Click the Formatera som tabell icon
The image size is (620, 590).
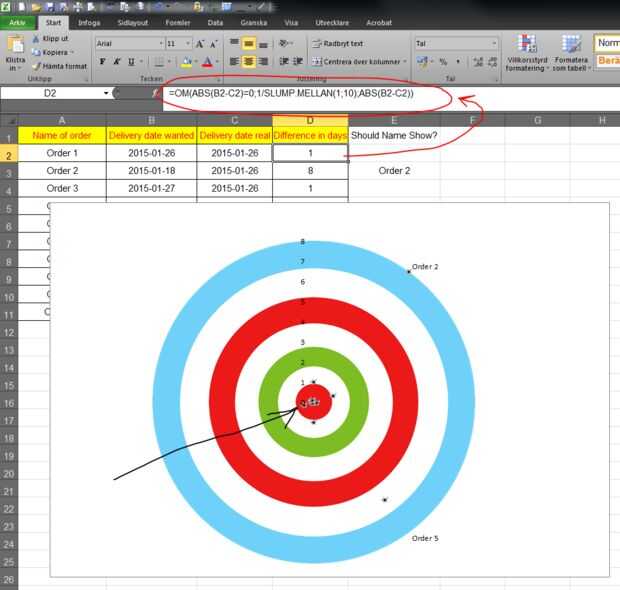[571, 44]
